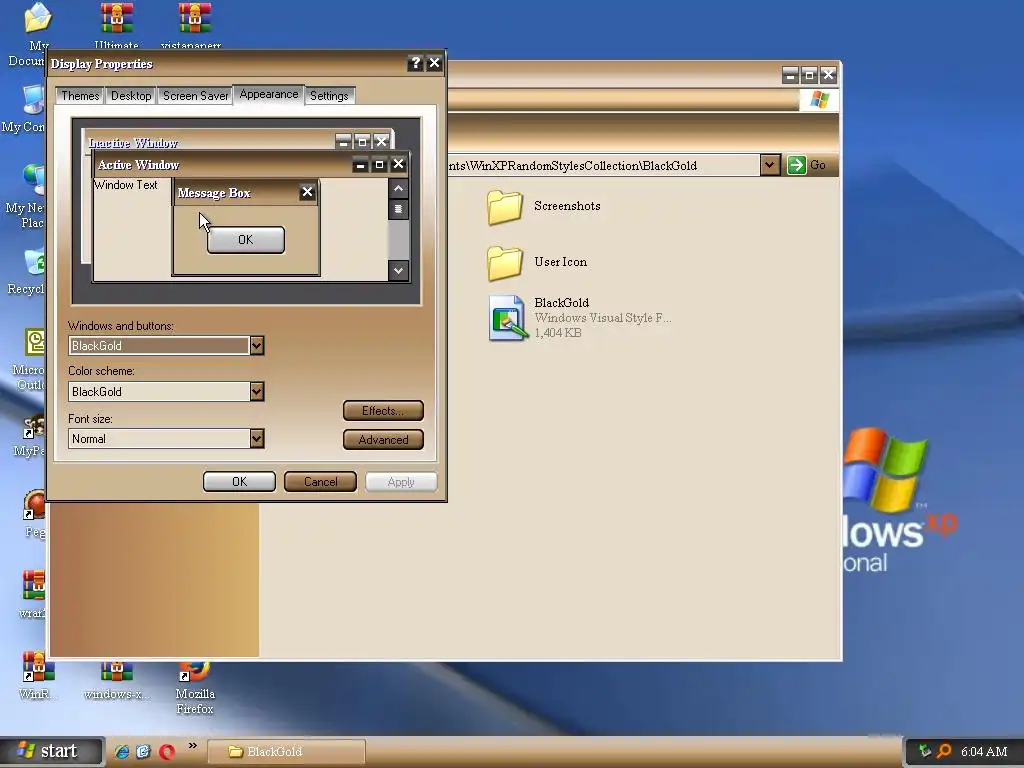The image size is (1024, 768).
Task: Close the Display Properties dialog
Action: 434,63
